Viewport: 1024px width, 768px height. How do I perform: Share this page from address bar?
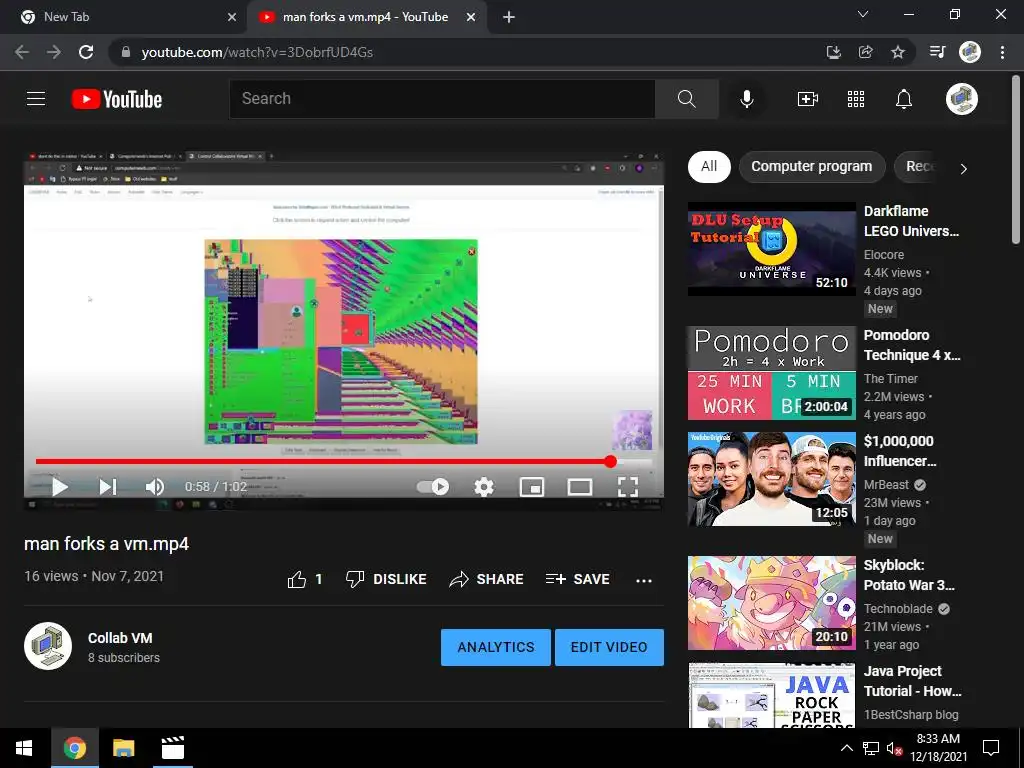pos(865,52)
